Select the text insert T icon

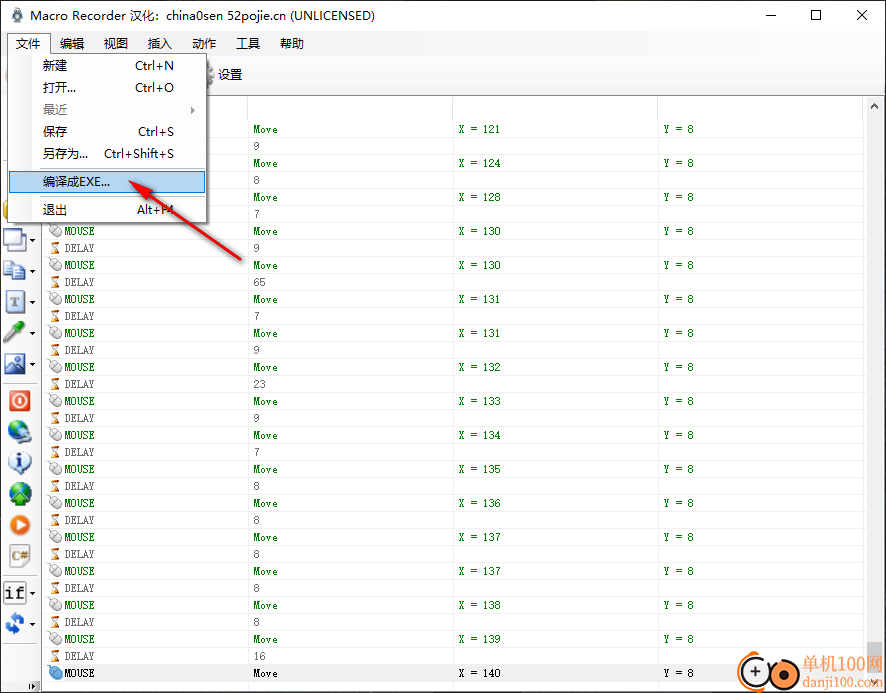pyautogui.click(x=15, y=302)
